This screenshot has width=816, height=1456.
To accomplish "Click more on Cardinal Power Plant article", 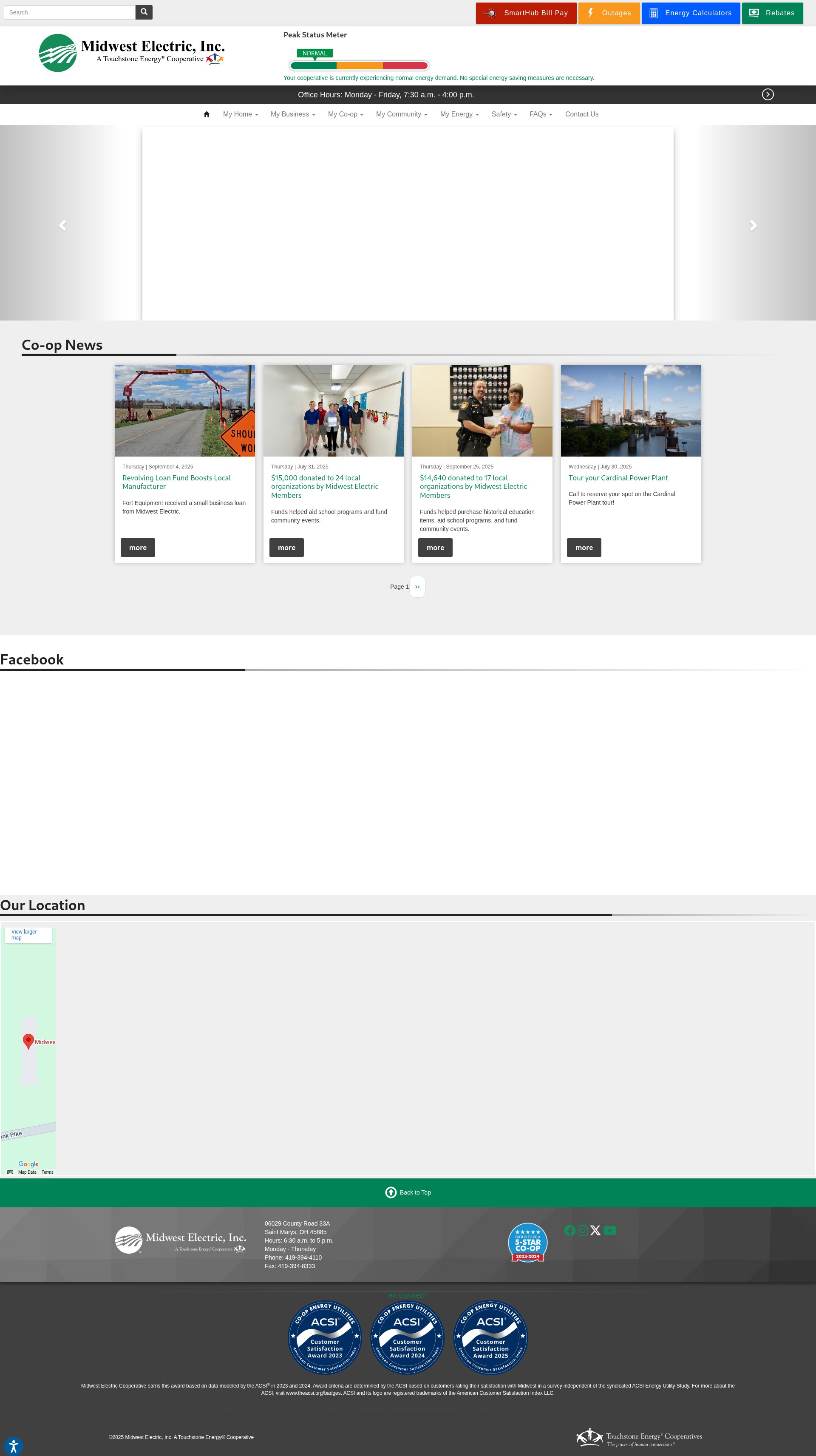I will pos(584,547).
